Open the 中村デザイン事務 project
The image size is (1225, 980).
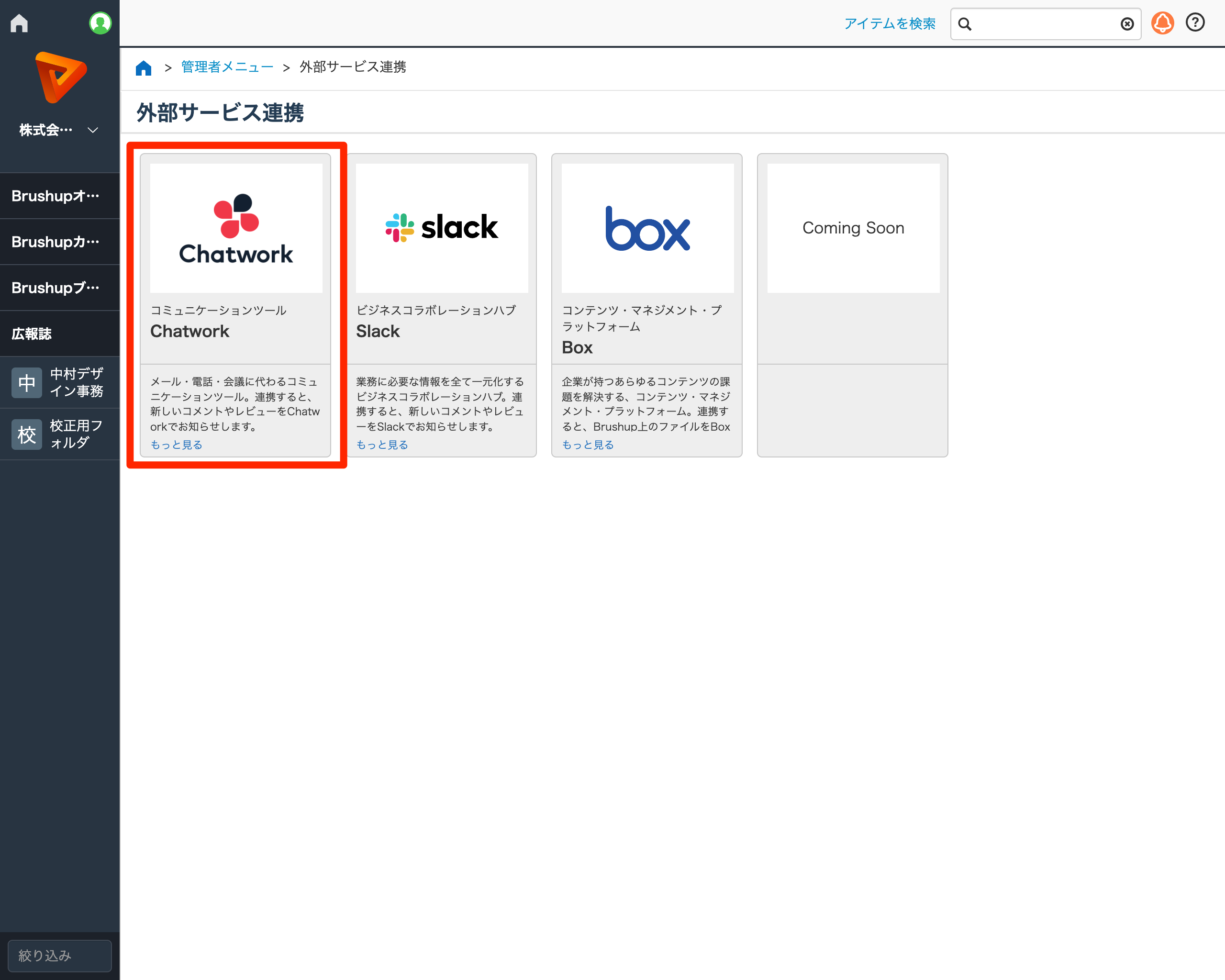point(60,382)
